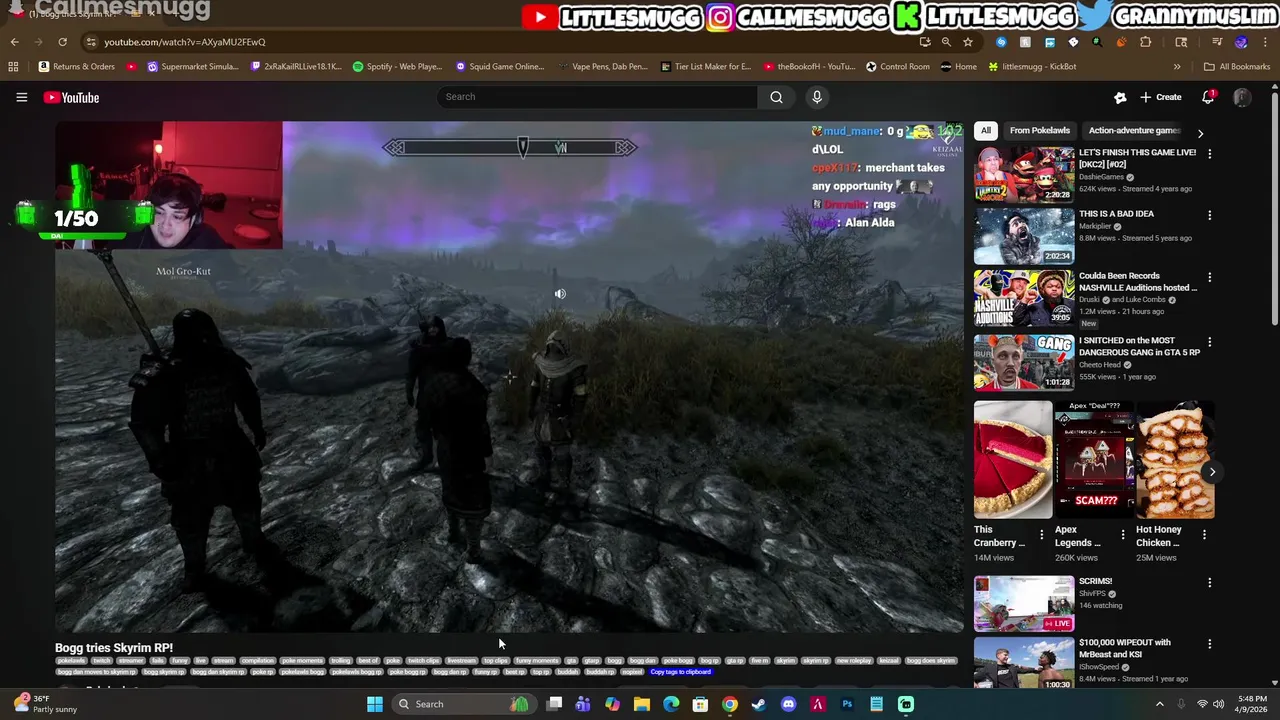Click the volume icon on the video
The image size is (1280, 720).
pos(560,294)
